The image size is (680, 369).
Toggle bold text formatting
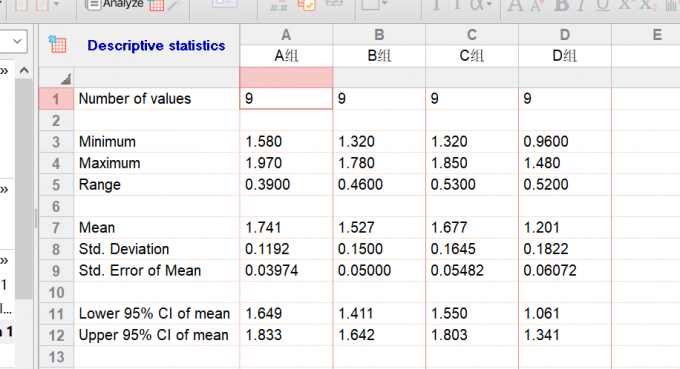562,5
